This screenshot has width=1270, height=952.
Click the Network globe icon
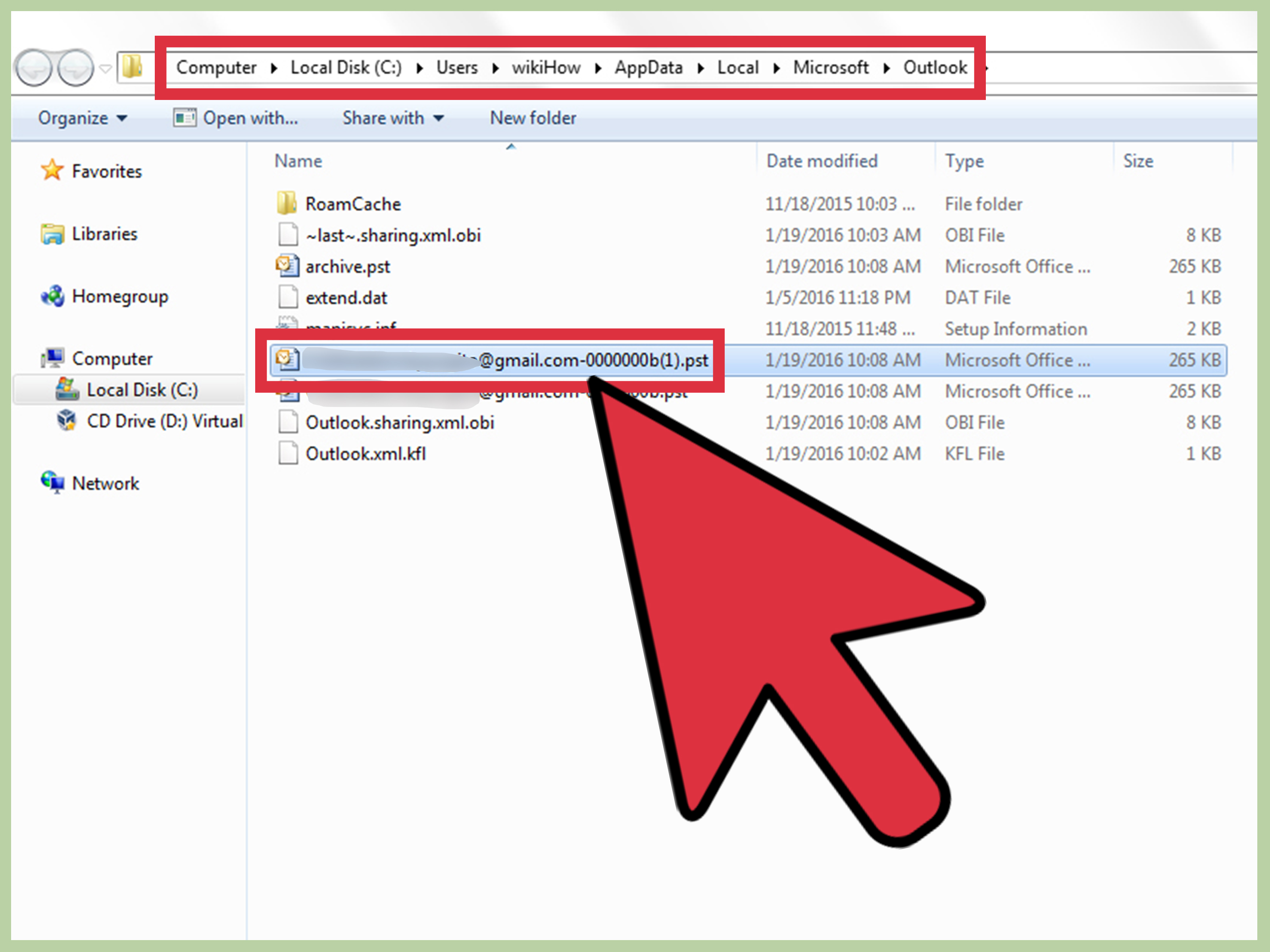point(52,483)
